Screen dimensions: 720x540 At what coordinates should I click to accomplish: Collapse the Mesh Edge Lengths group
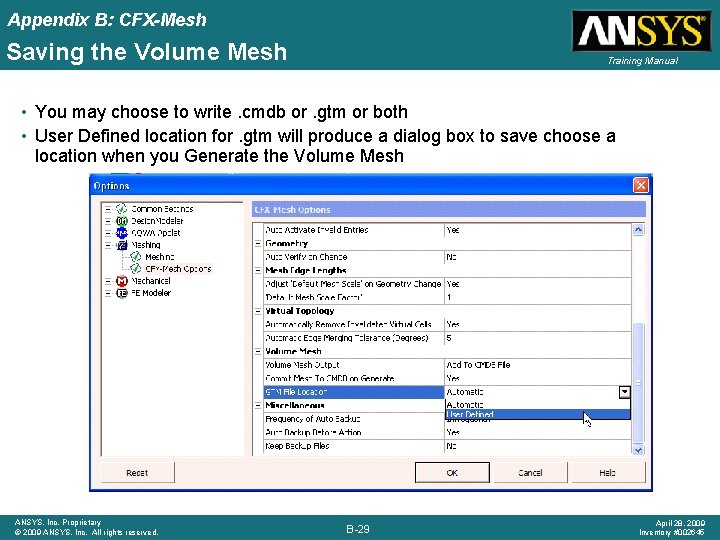pyautogui.click(x=258, y=270)
